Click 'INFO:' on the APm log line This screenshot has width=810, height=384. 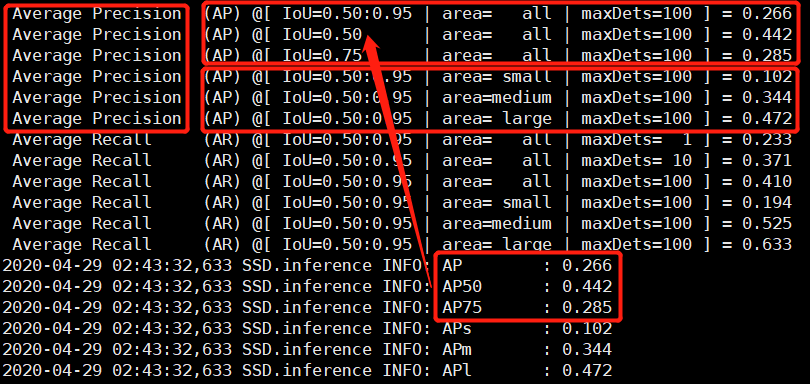click(x=407, y=349)
